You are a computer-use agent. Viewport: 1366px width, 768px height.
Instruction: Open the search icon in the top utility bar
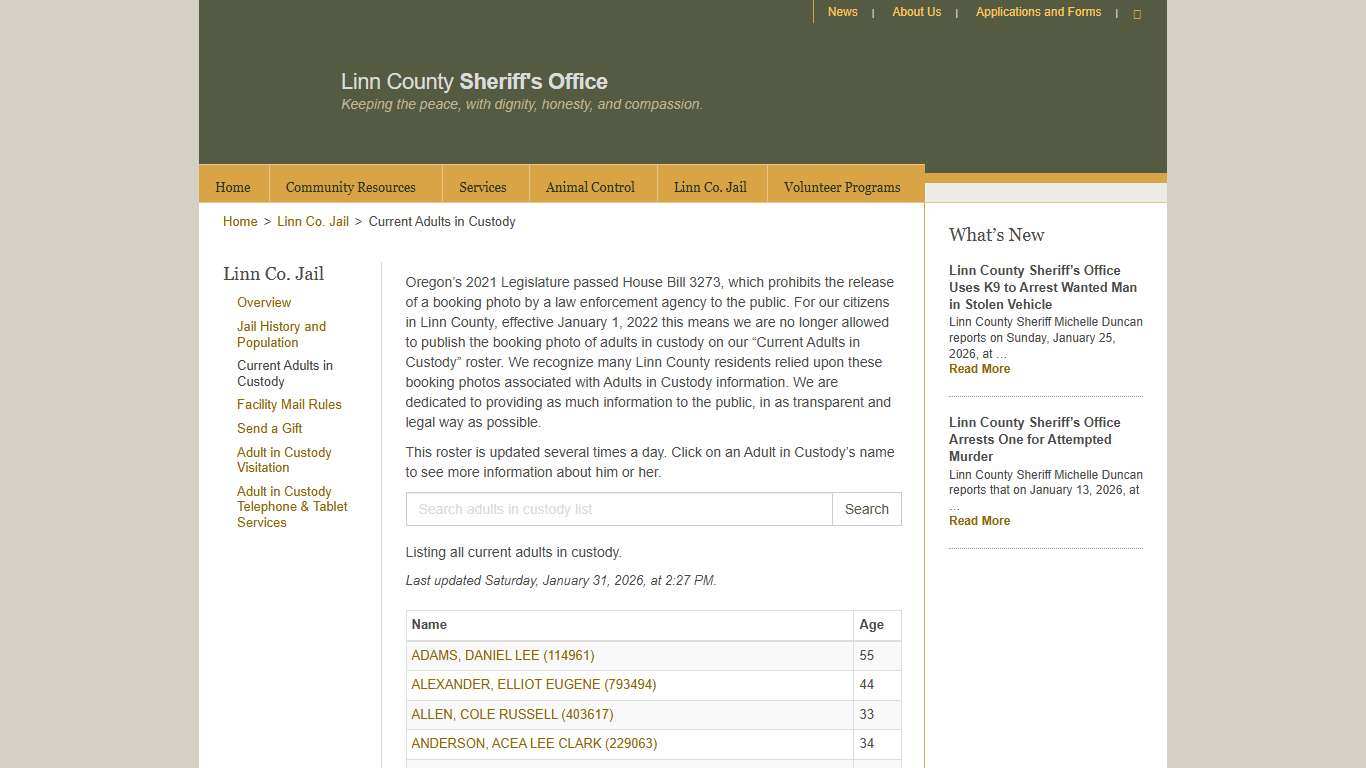(x=1137, y=13)
